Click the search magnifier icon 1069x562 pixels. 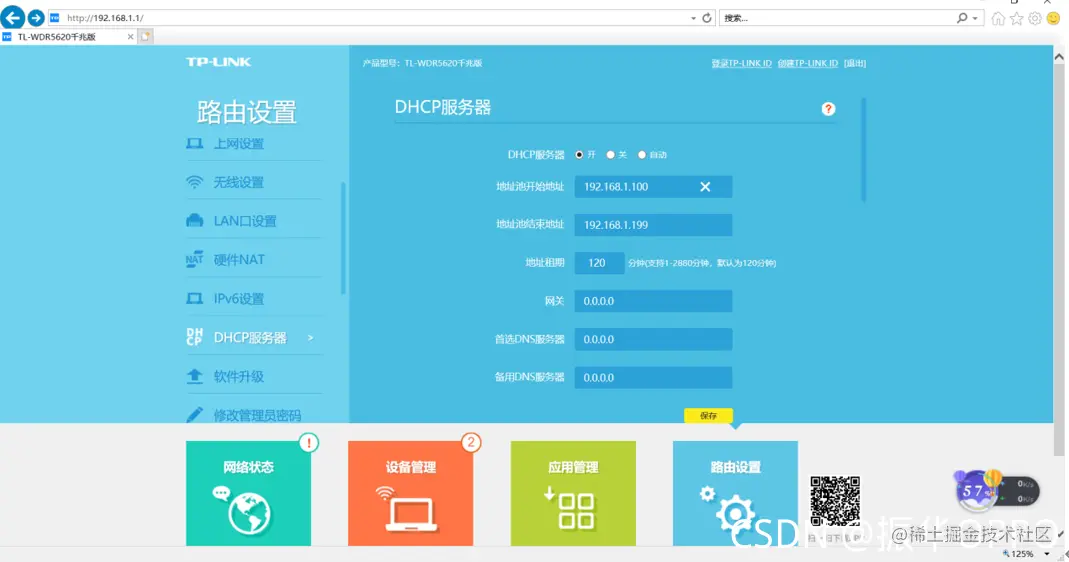pos(961,18)
